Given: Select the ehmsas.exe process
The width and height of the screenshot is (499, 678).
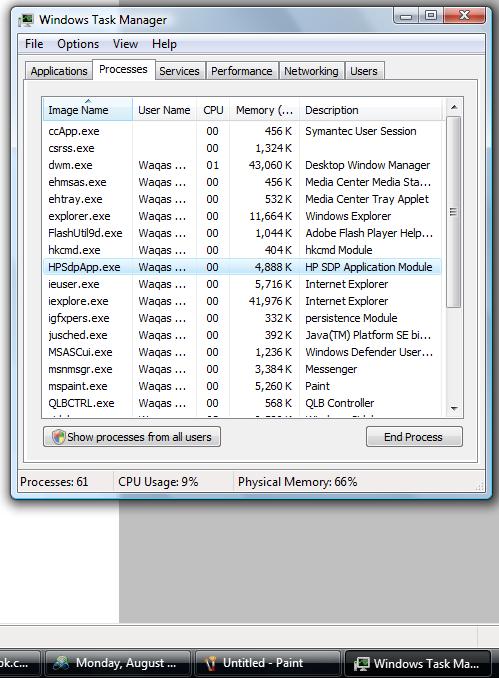Looking at the screenshot, I should 242,182.
